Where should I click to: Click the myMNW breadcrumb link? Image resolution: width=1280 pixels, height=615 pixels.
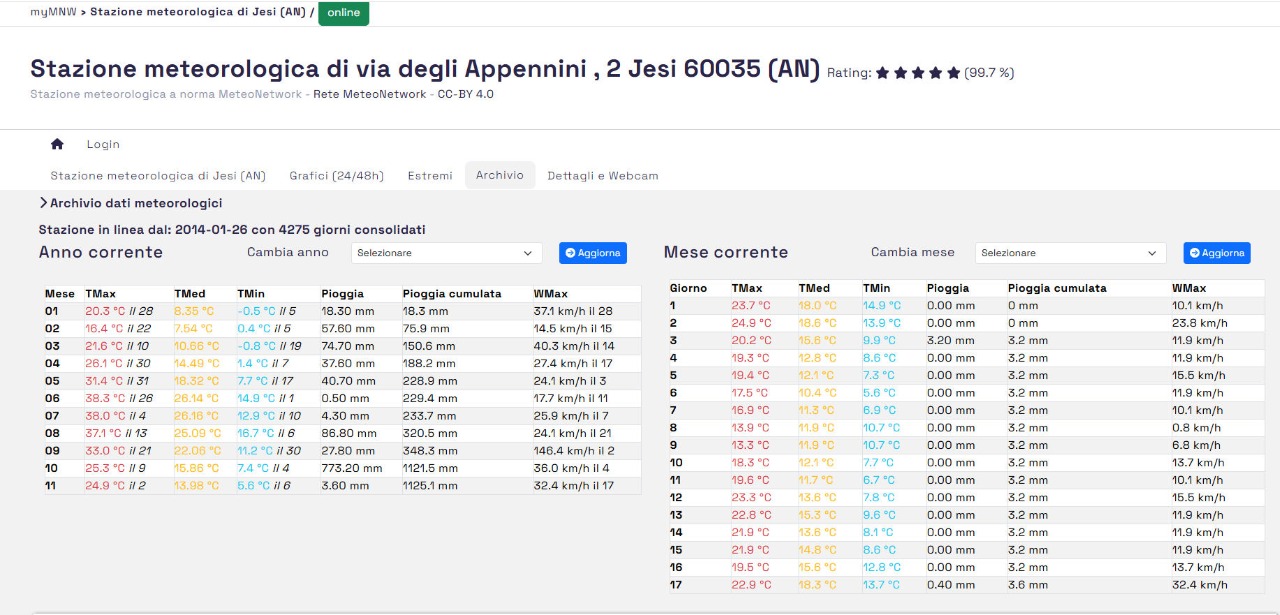click(54, 12)
